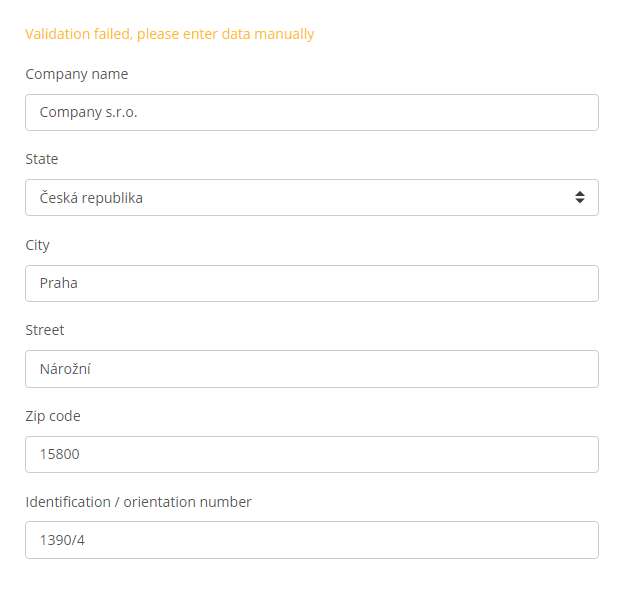Viewport: 626px width, 596px height.
Task: Click the State dropdown up-down arrow icon
Action: click(x=580, y=197)
